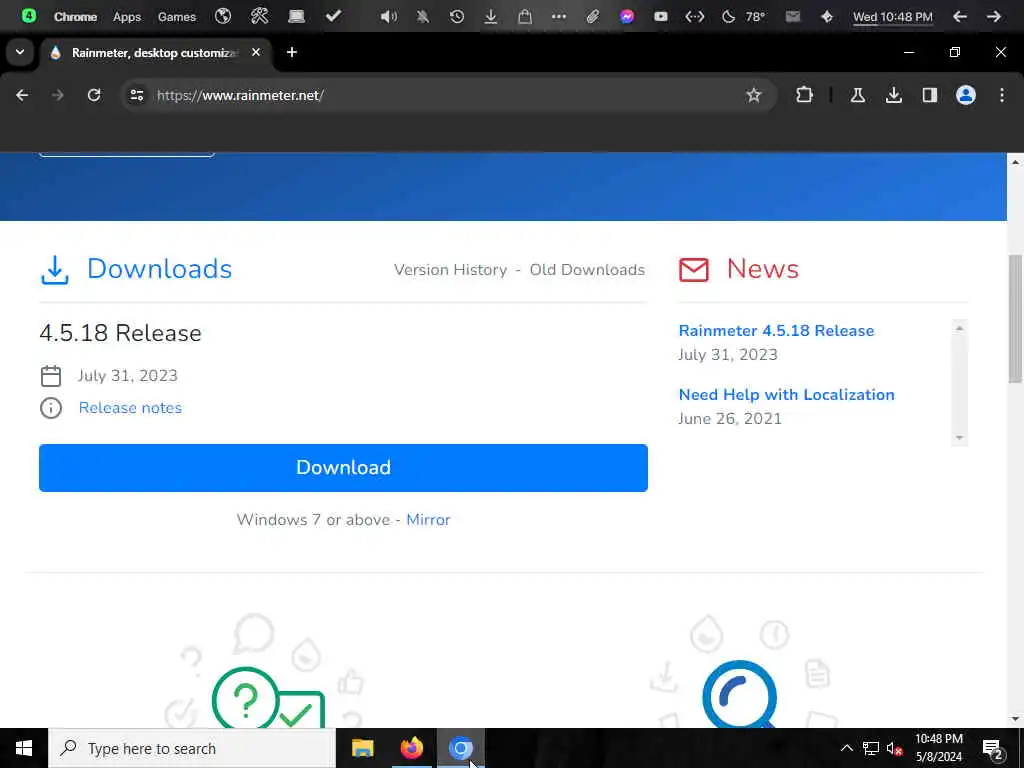
Task: Open the Mirror download link
Action: pos(428,520)
